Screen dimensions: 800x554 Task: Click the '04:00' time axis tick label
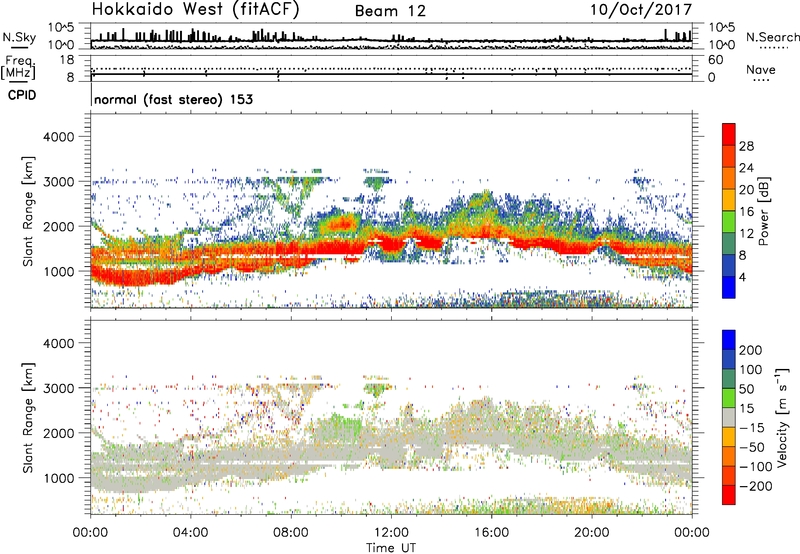point(190,533)
